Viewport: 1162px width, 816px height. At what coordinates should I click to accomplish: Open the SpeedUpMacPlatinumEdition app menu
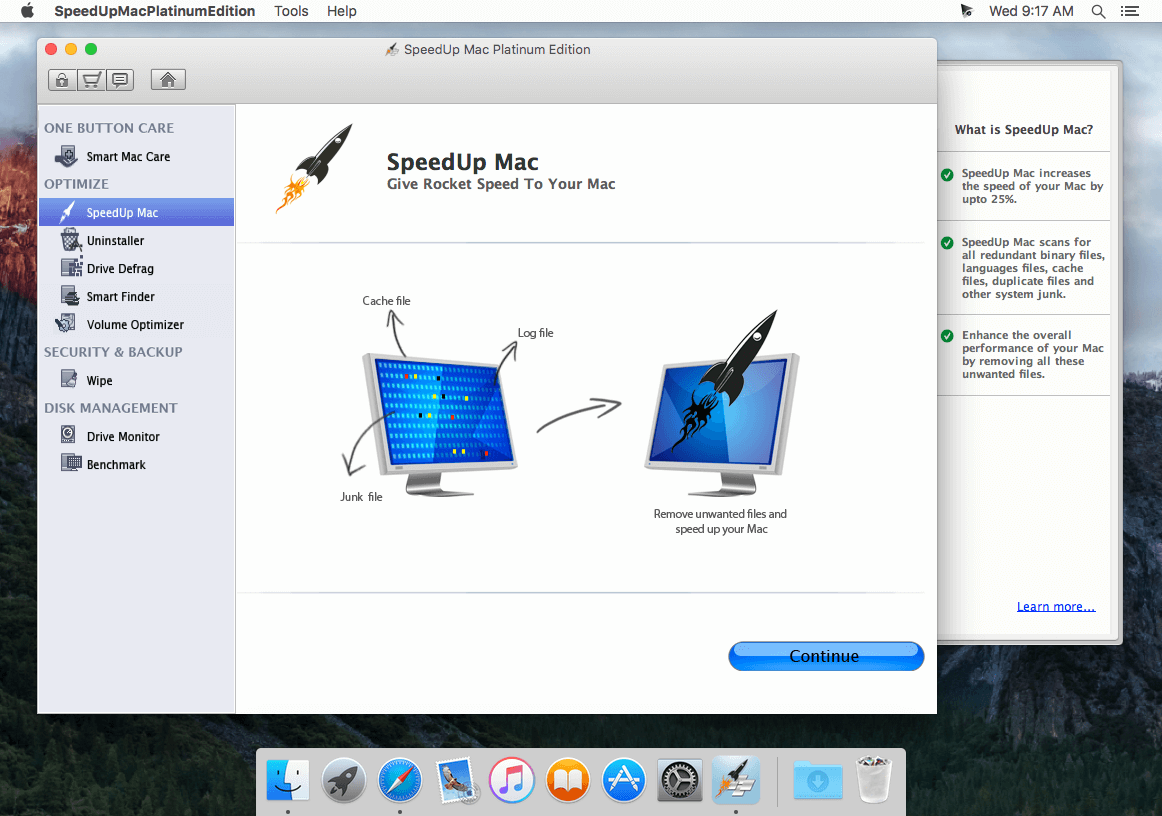(x=154, y=11)
